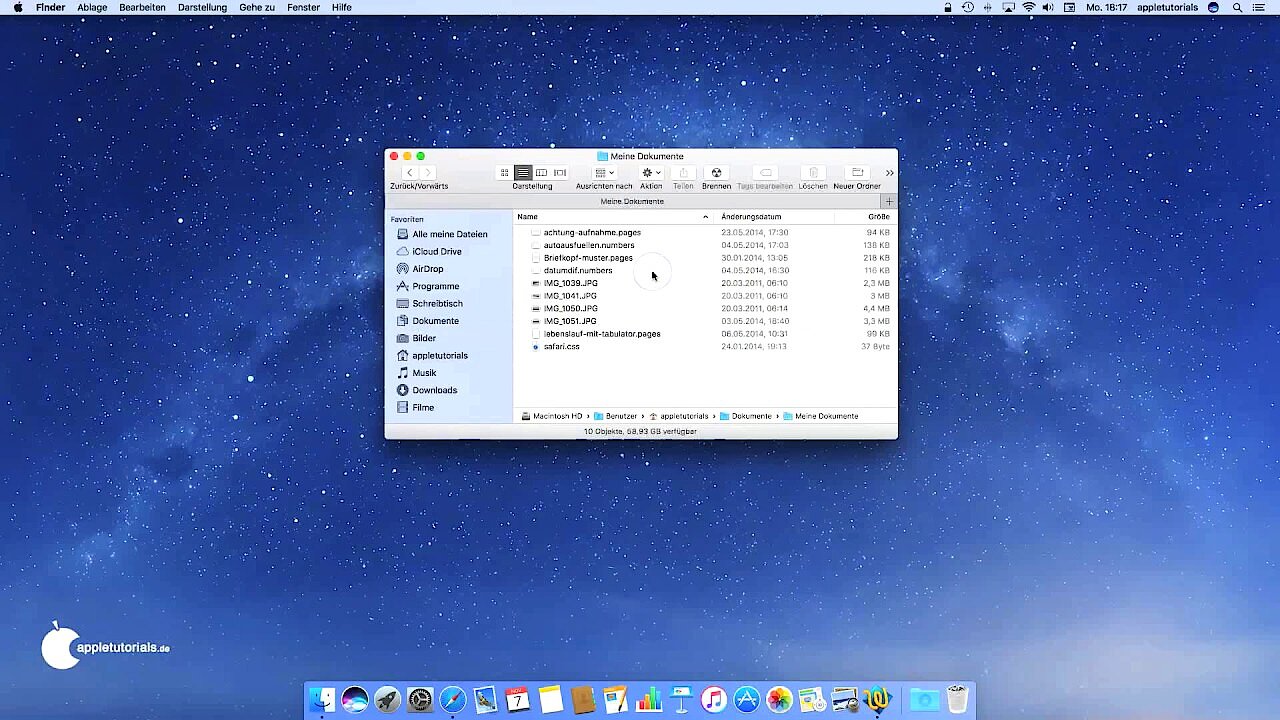Open Spotlight search in menu bar

[1237, 7]
